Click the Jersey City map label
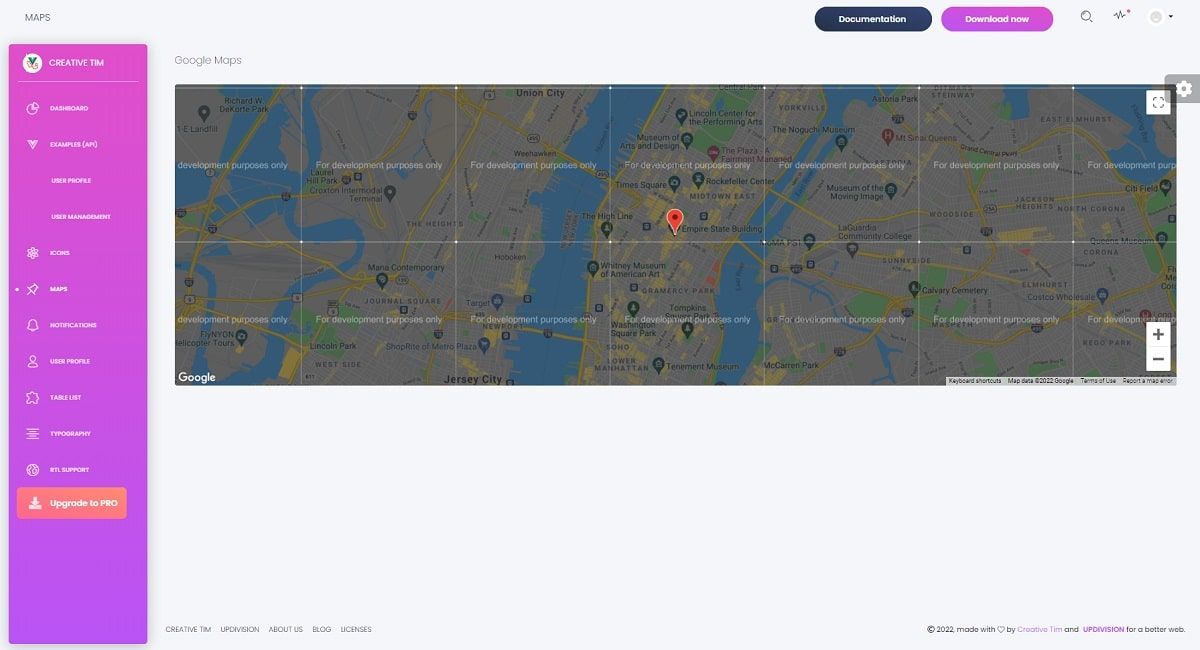Screen dimensions: 1200x650 472,379
